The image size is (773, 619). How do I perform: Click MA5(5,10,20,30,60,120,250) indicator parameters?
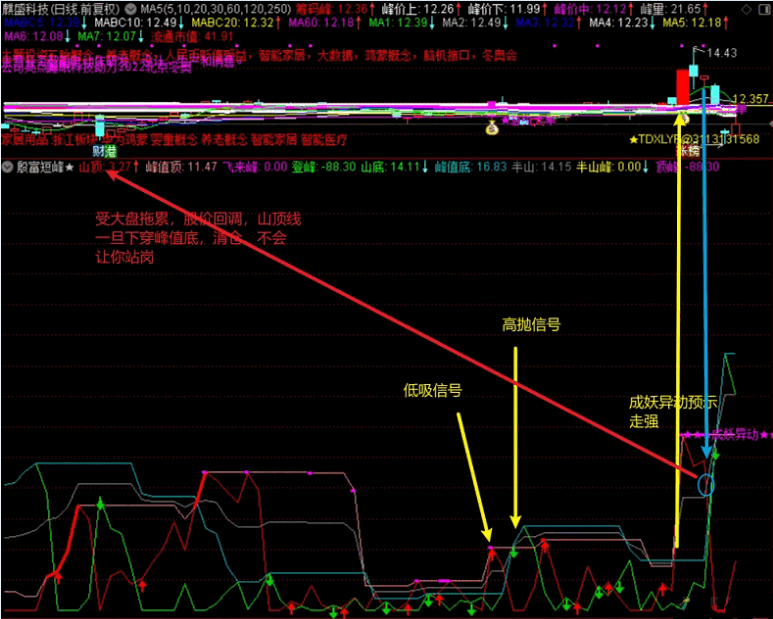(x=216, y=9)
